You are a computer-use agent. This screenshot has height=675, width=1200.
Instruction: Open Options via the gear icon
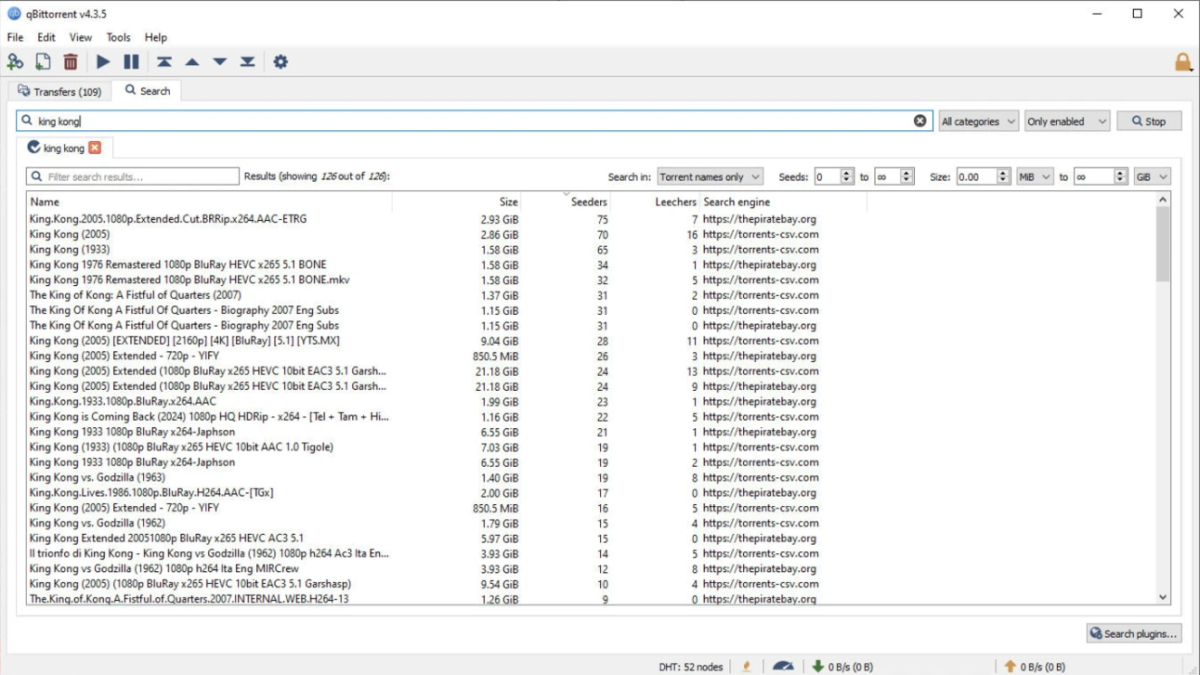(x=281, y=62)
